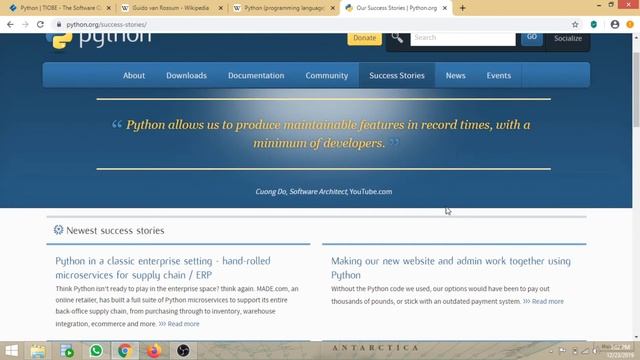
Task: Click the site lock padlock icon
Action: [x=59, y=24]
